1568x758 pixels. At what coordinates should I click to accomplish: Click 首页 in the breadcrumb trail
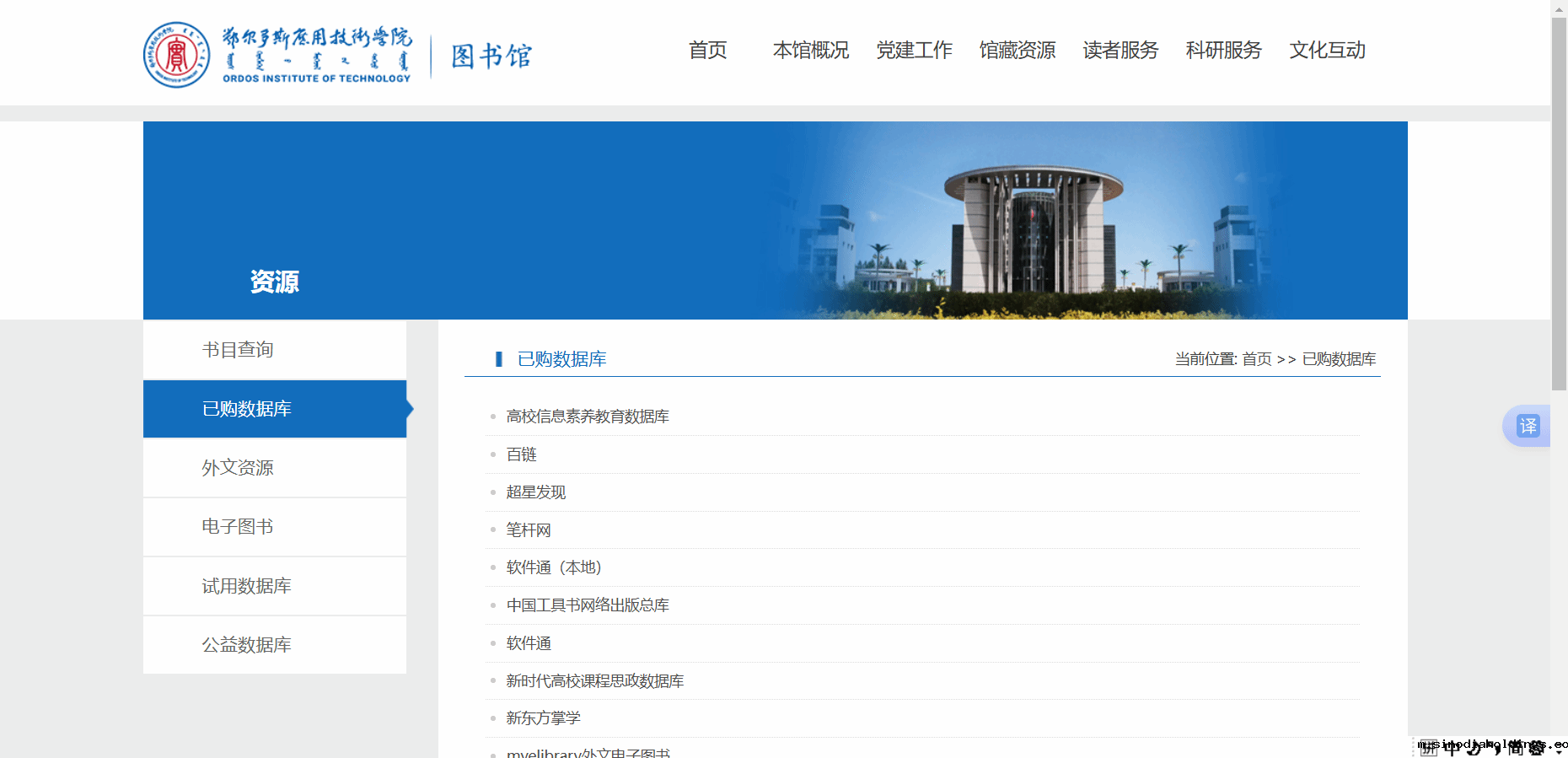point(1256,359)
